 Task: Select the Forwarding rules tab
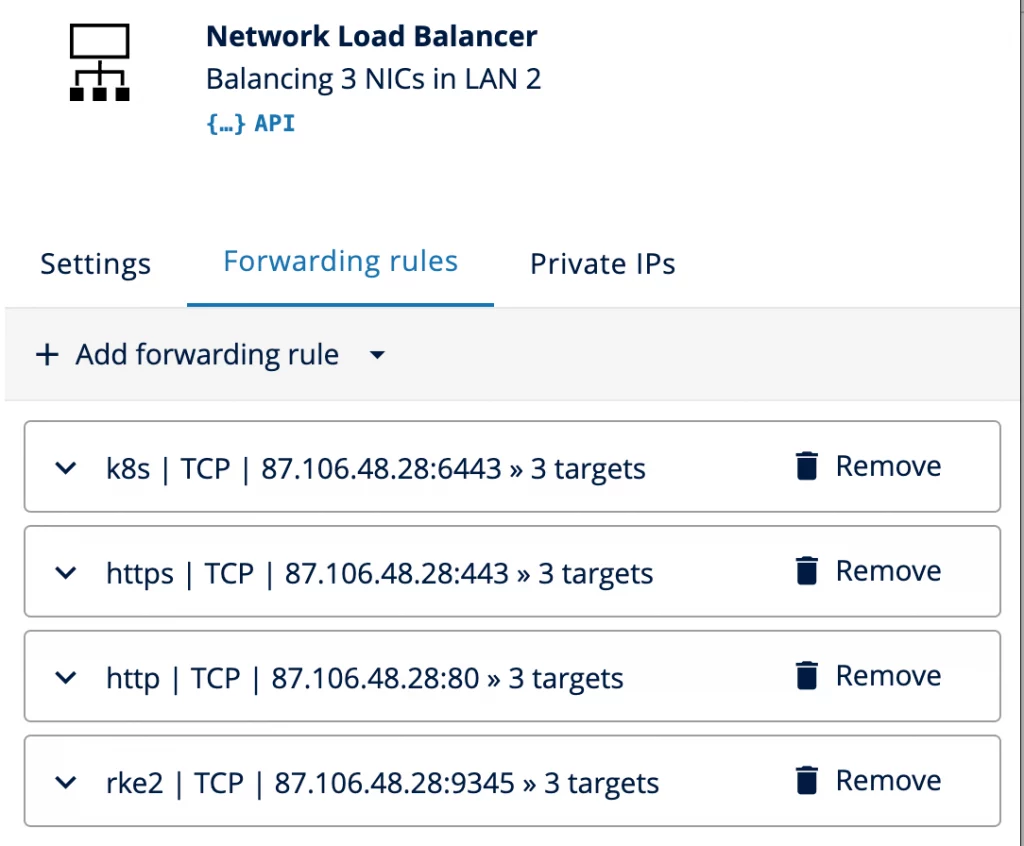pyautogui.click(x=340, y=261)
